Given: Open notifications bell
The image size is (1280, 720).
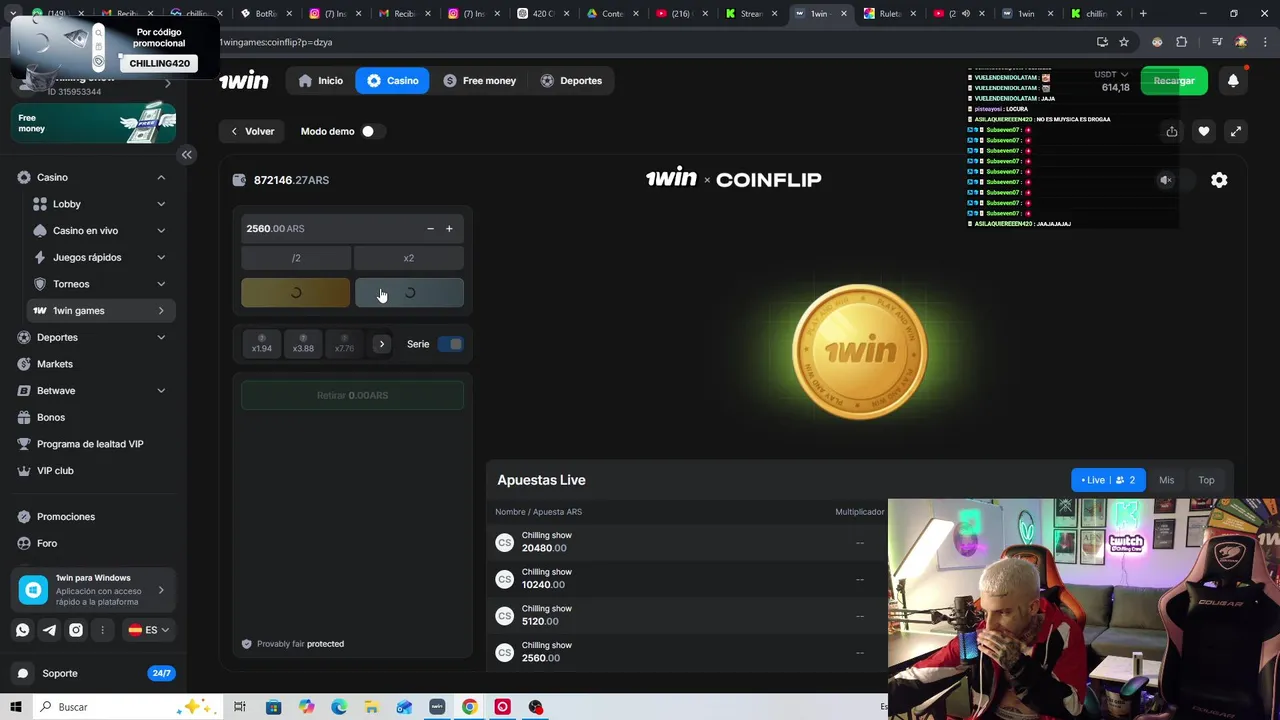Looking at the screenshot, I should click(1233, 81).
